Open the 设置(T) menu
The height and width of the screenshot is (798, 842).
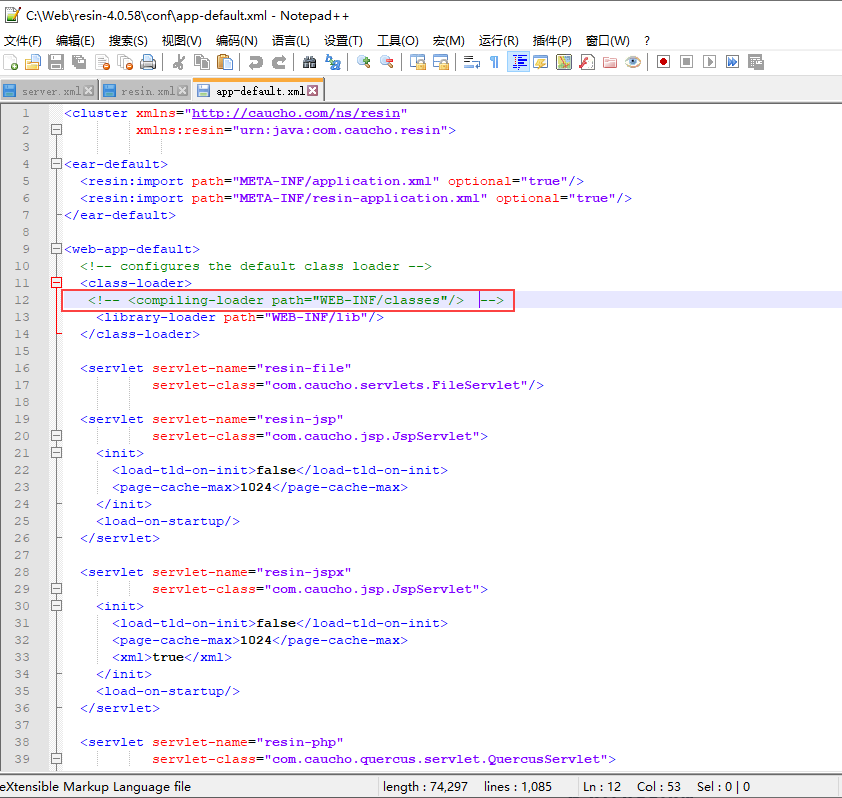click(x=343, y=41)
